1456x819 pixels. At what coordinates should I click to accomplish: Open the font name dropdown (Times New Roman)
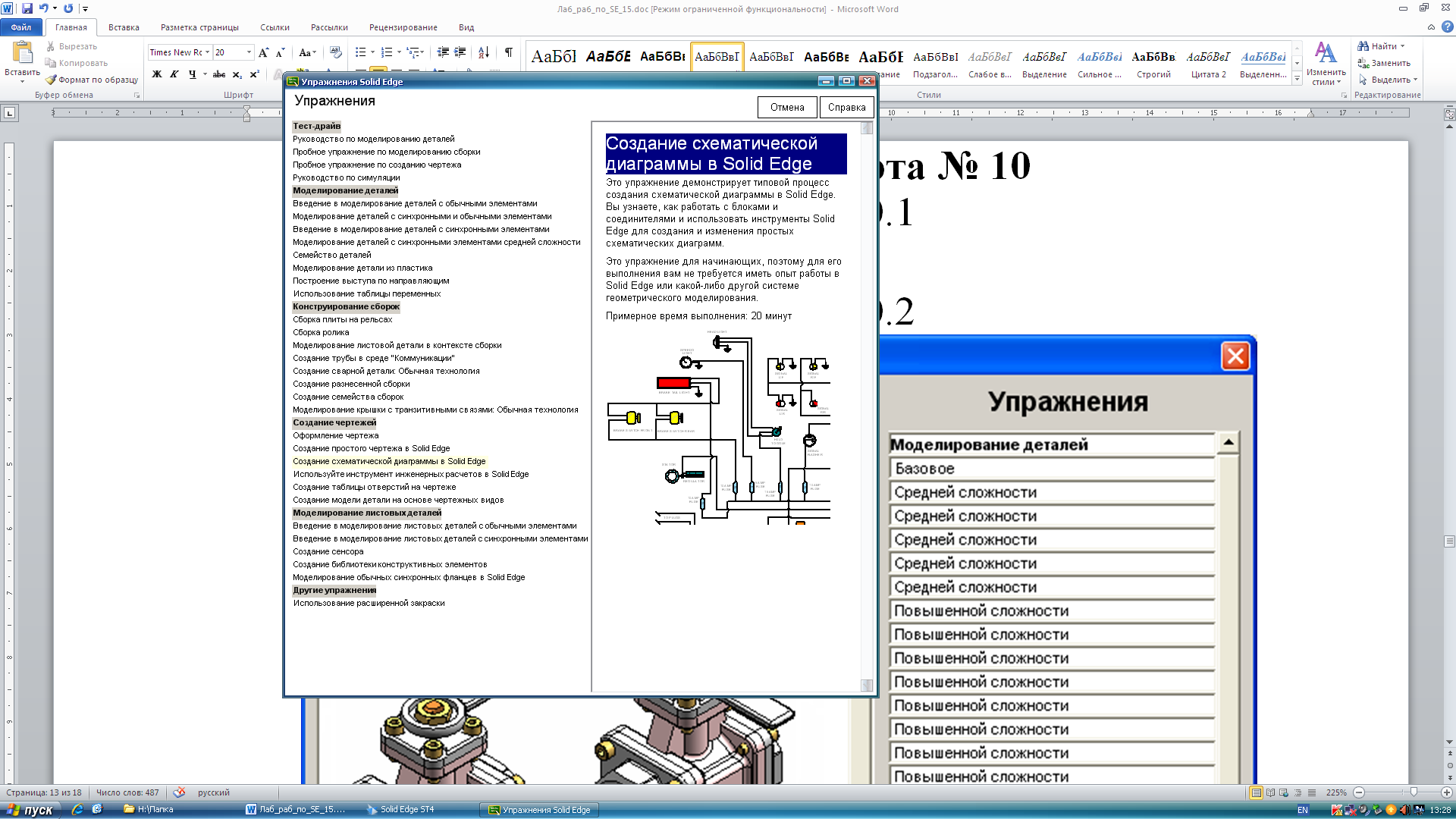[207, 52]
